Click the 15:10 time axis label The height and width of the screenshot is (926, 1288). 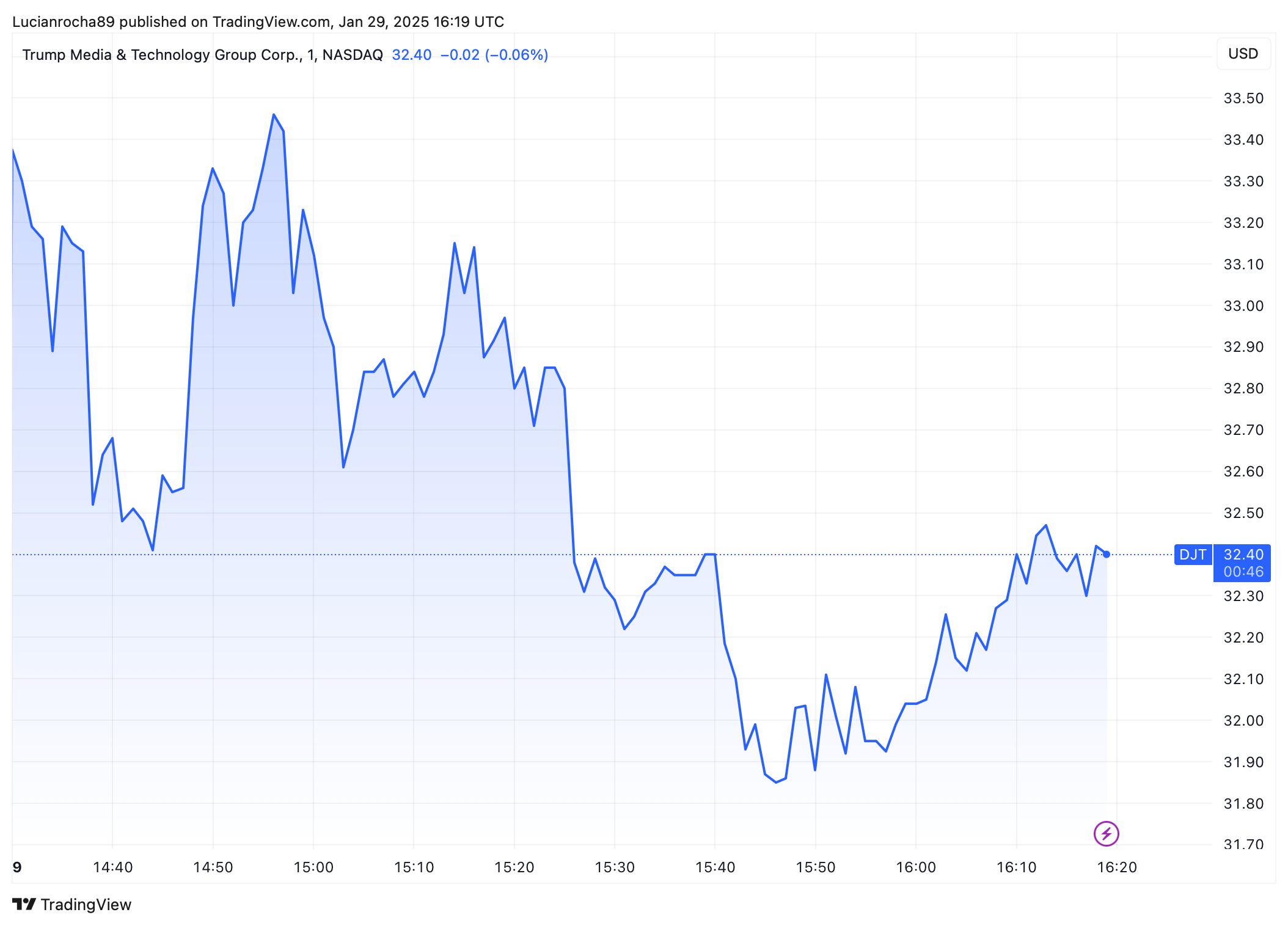pyautogui.click(x=414, y=867)
